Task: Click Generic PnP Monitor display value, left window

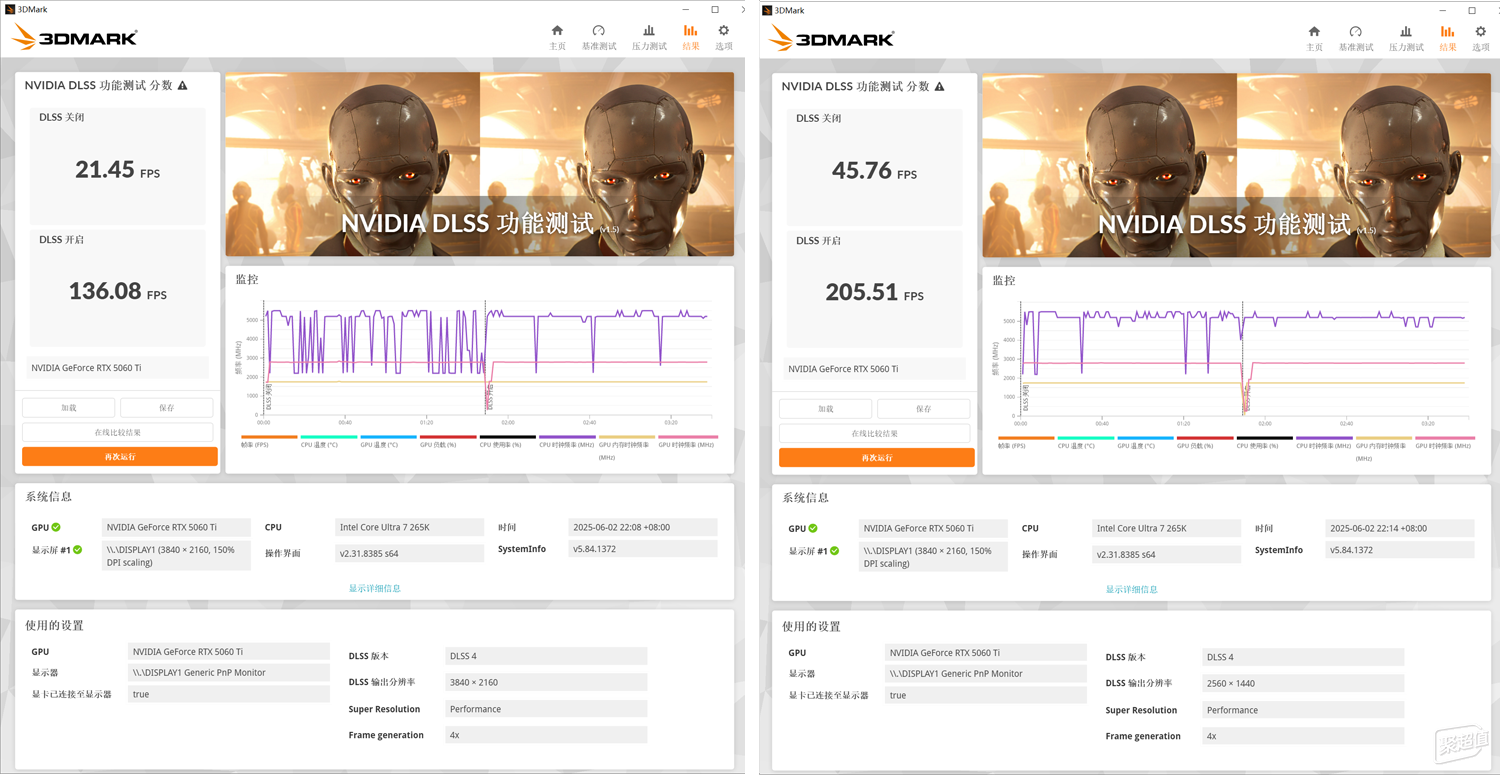Action: pyautogui.click(x=229, y=672)
